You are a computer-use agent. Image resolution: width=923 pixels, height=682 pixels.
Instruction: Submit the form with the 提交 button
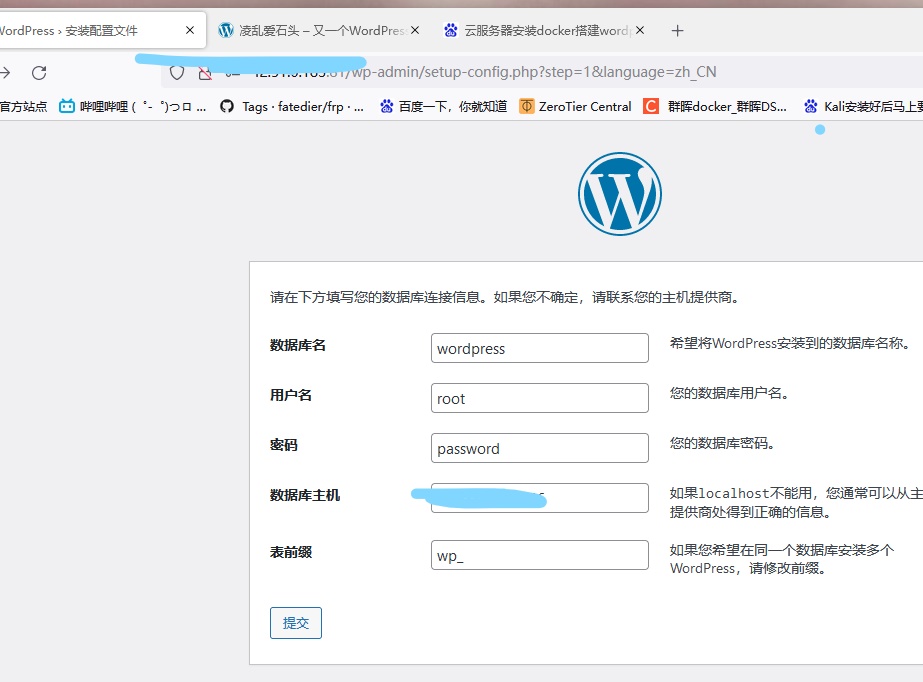click(296, 623)
